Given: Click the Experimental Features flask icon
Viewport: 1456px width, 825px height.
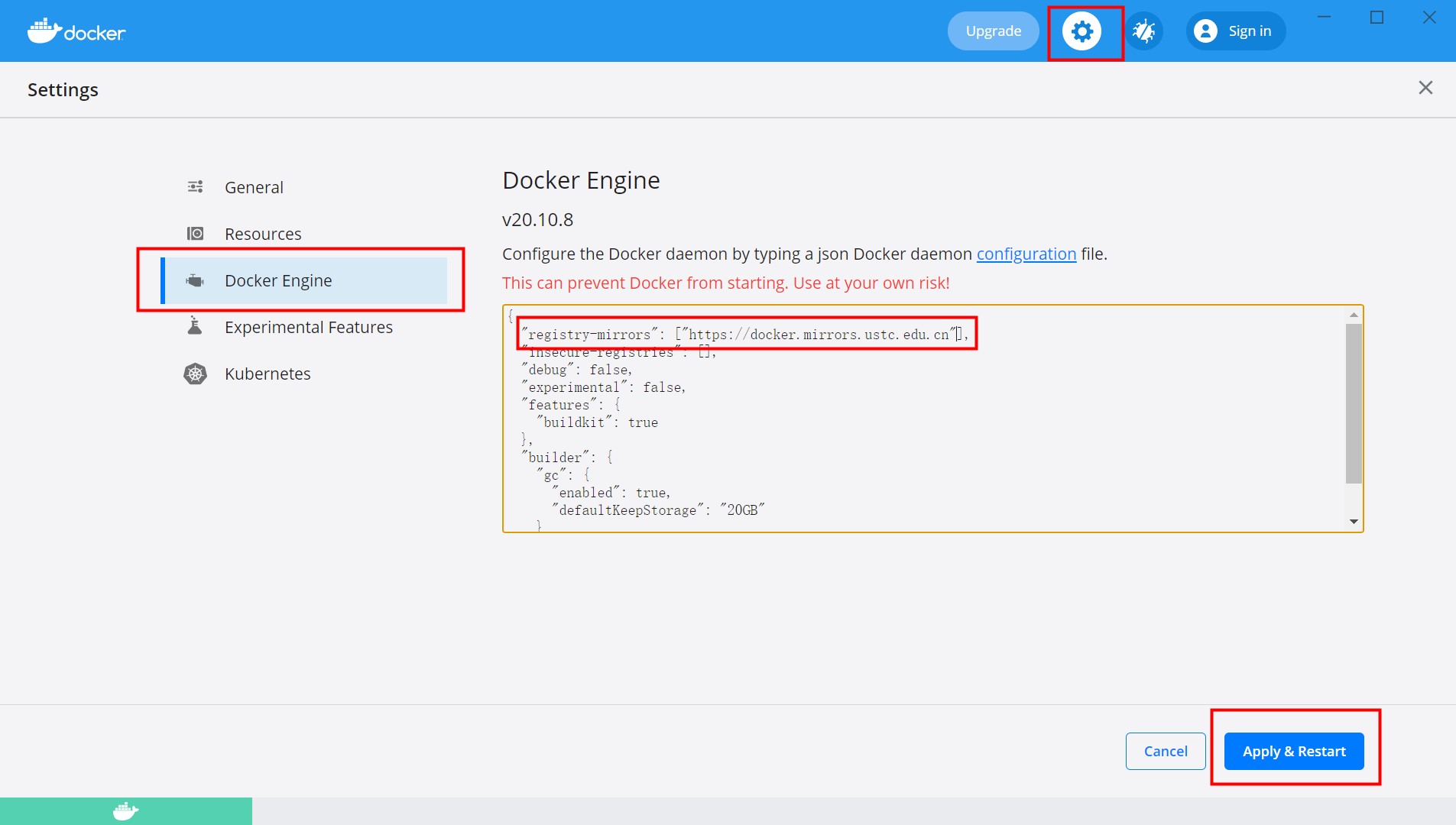Looking at the screenshot, I should [x=196, y=326].
